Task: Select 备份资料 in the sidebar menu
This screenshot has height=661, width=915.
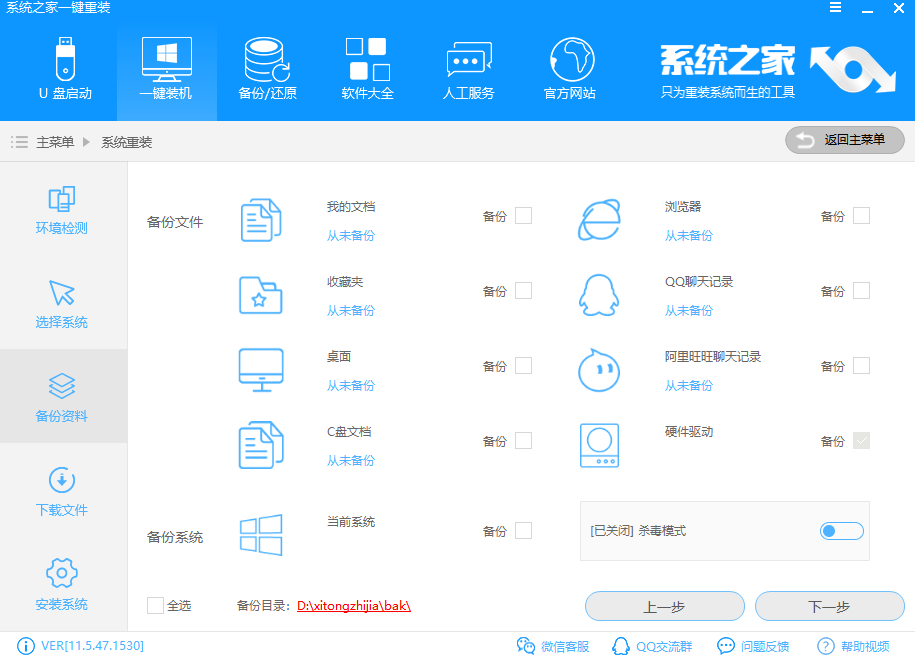Action: [x=61, y=395]
